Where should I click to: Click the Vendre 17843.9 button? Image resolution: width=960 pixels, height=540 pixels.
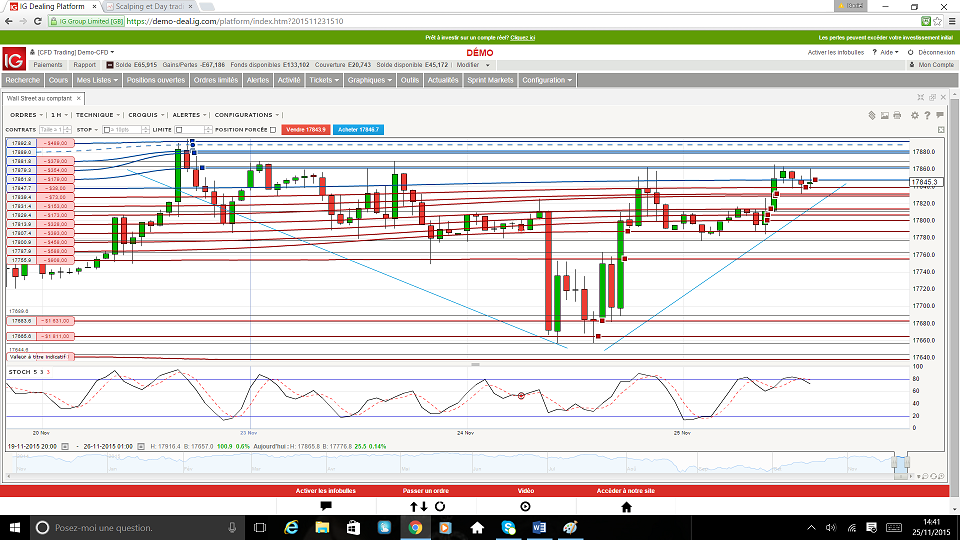click(306, 130)
